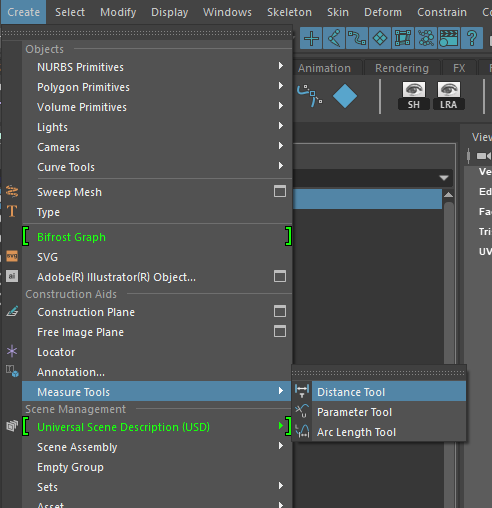Image resolution: width=492 pixels, height=508 pixels.
Task: Click the Adobe Illustrator ai icon
Action: tap(12, 276)
